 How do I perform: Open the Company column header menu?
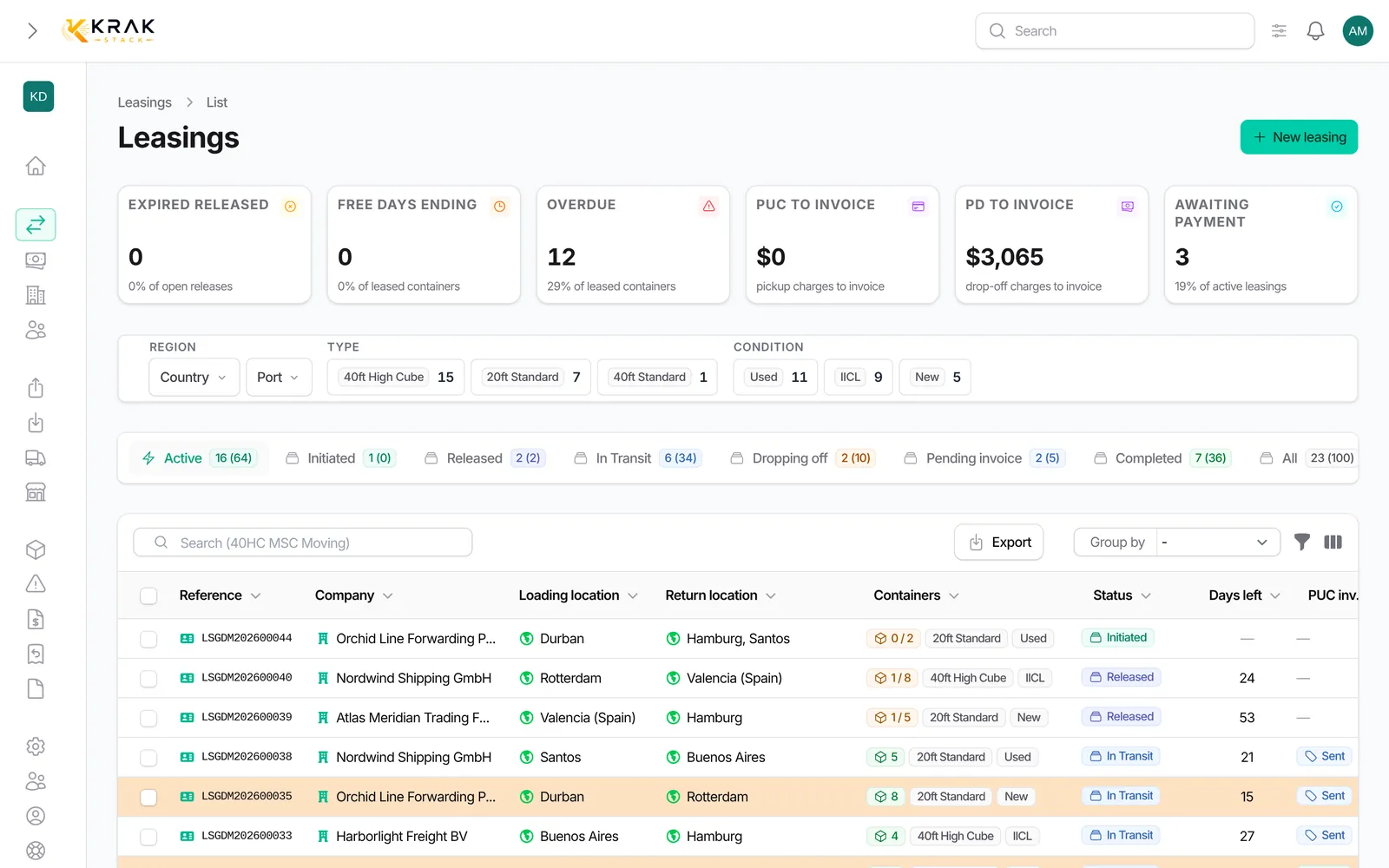pyautogui.click(x=388, y=595)
